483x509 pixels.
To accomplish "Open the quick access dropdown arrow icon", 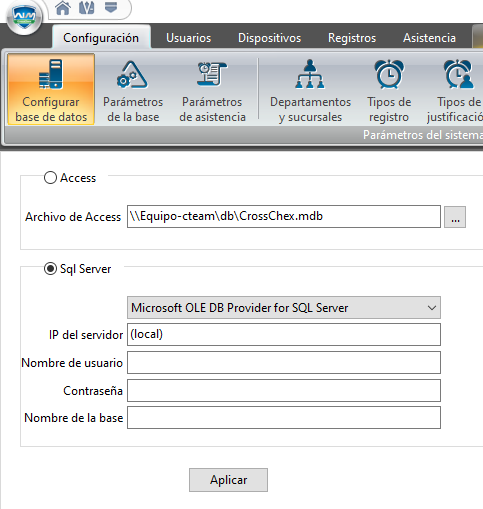I will pos(111,7).
